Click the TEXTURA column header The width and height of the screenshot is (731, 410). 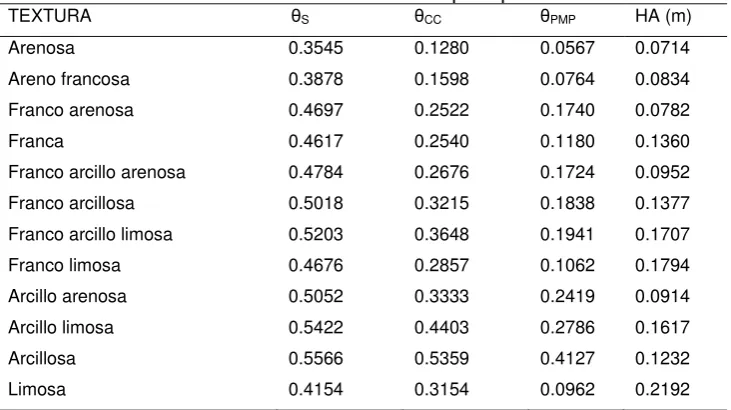(49, 16)
